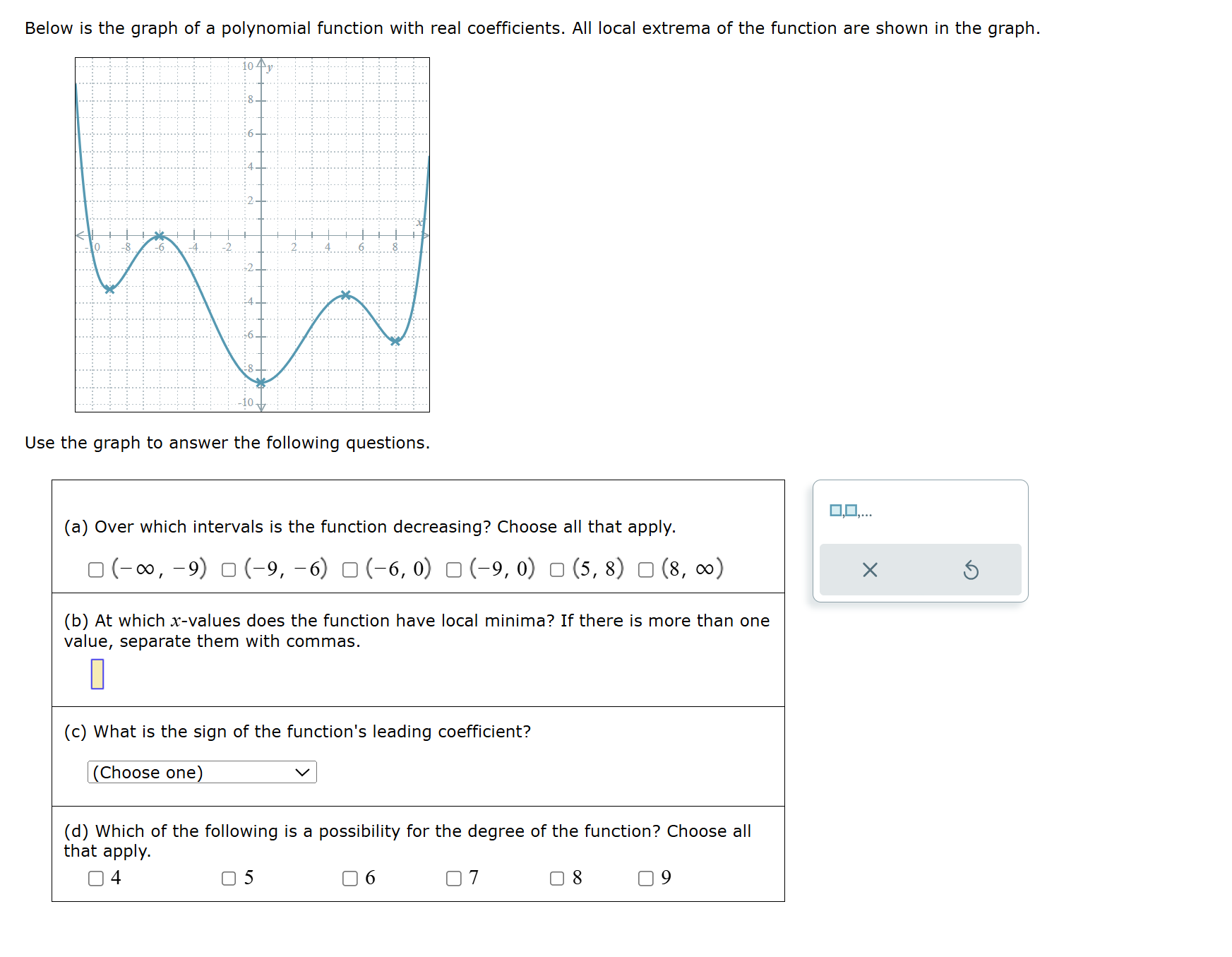The width and height of the screenshot is (1232, 957).
Task: Check degree 6 in part (d)
Action: [x=351, y=879]
